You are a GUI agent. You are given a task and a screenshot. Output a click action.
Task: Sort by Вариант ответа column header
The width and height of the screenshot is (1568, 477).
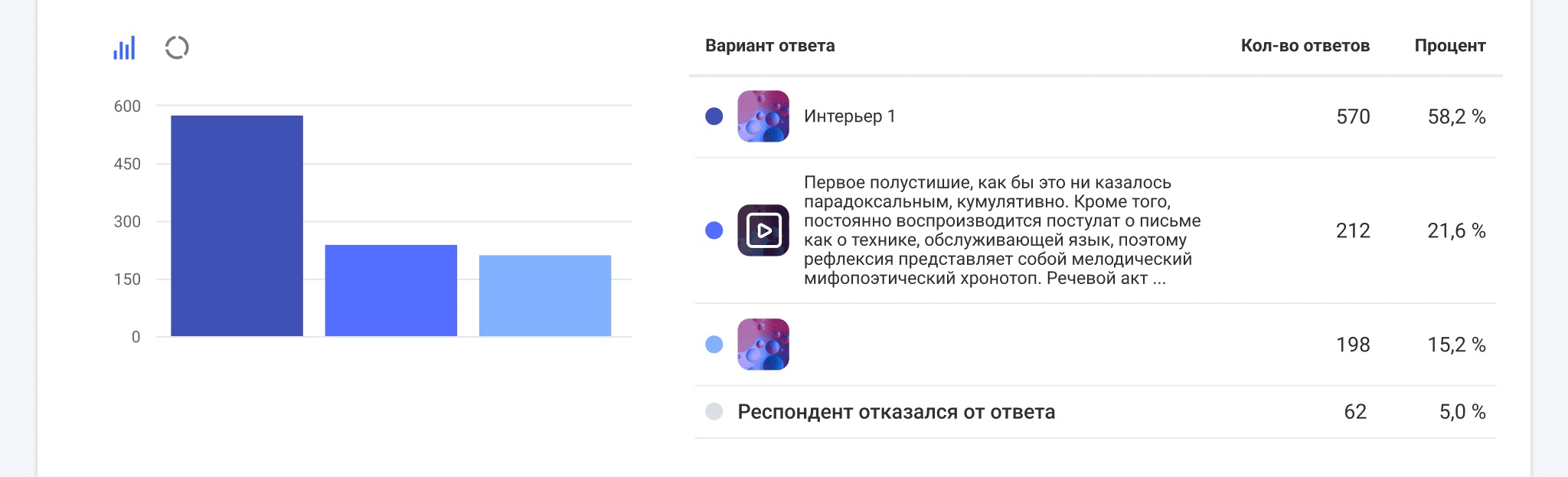[769, 46]
